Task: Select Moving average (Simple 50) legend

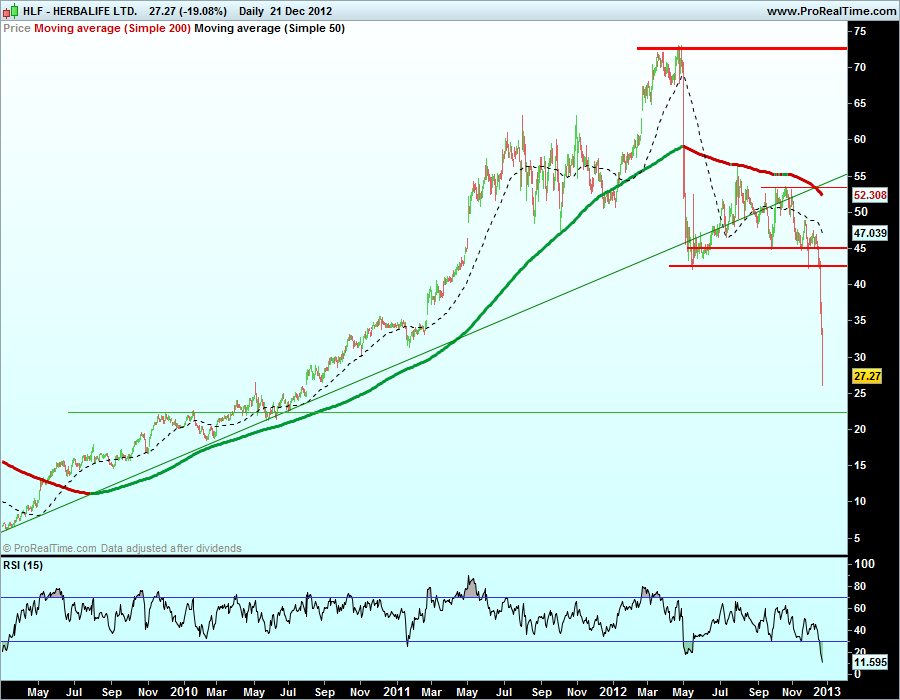Action: [x=269, y=28]
